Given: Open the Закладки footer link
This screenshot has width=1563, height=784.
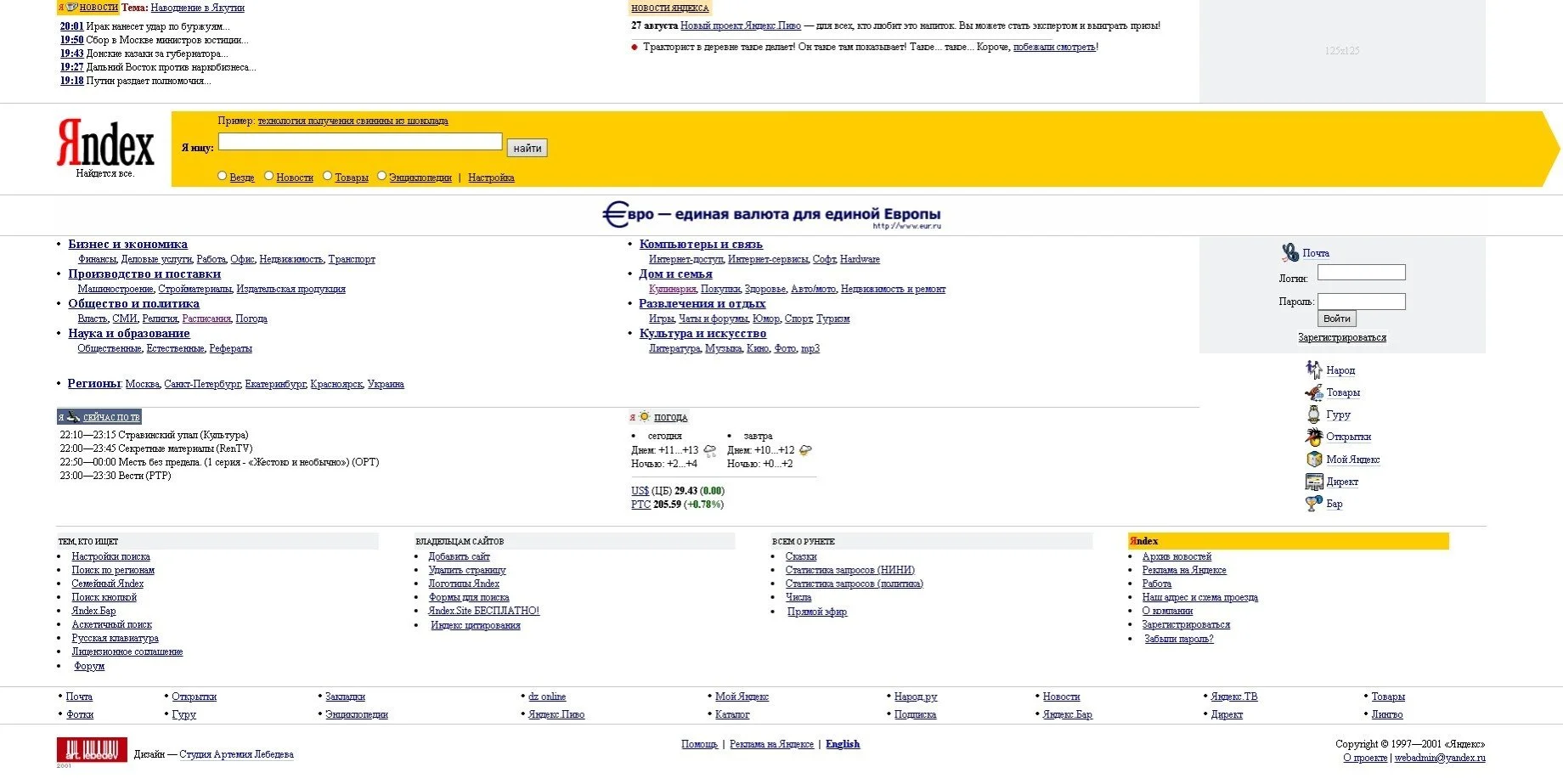Looking at the screenshot, I should [x=345, y=697].
